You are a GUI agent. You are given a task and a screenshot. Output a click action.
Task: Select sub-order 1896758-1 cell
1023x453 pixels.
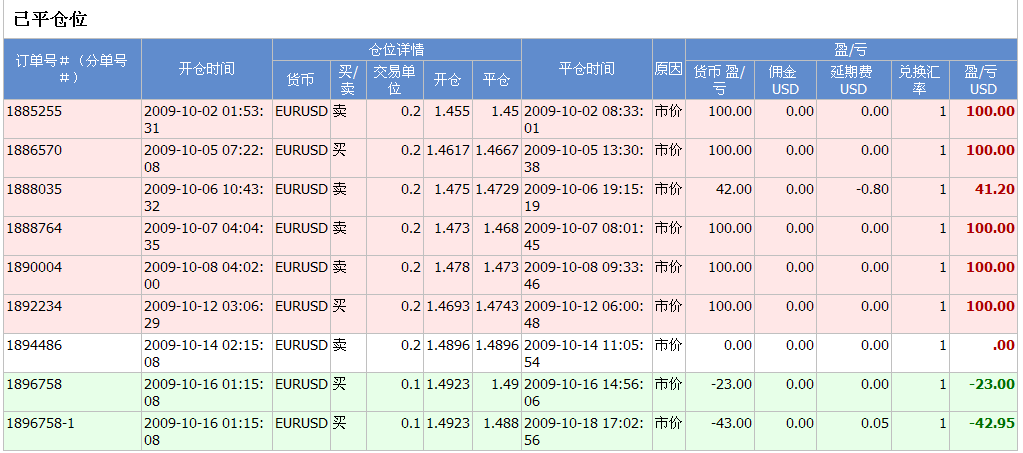tap(40, 423)
